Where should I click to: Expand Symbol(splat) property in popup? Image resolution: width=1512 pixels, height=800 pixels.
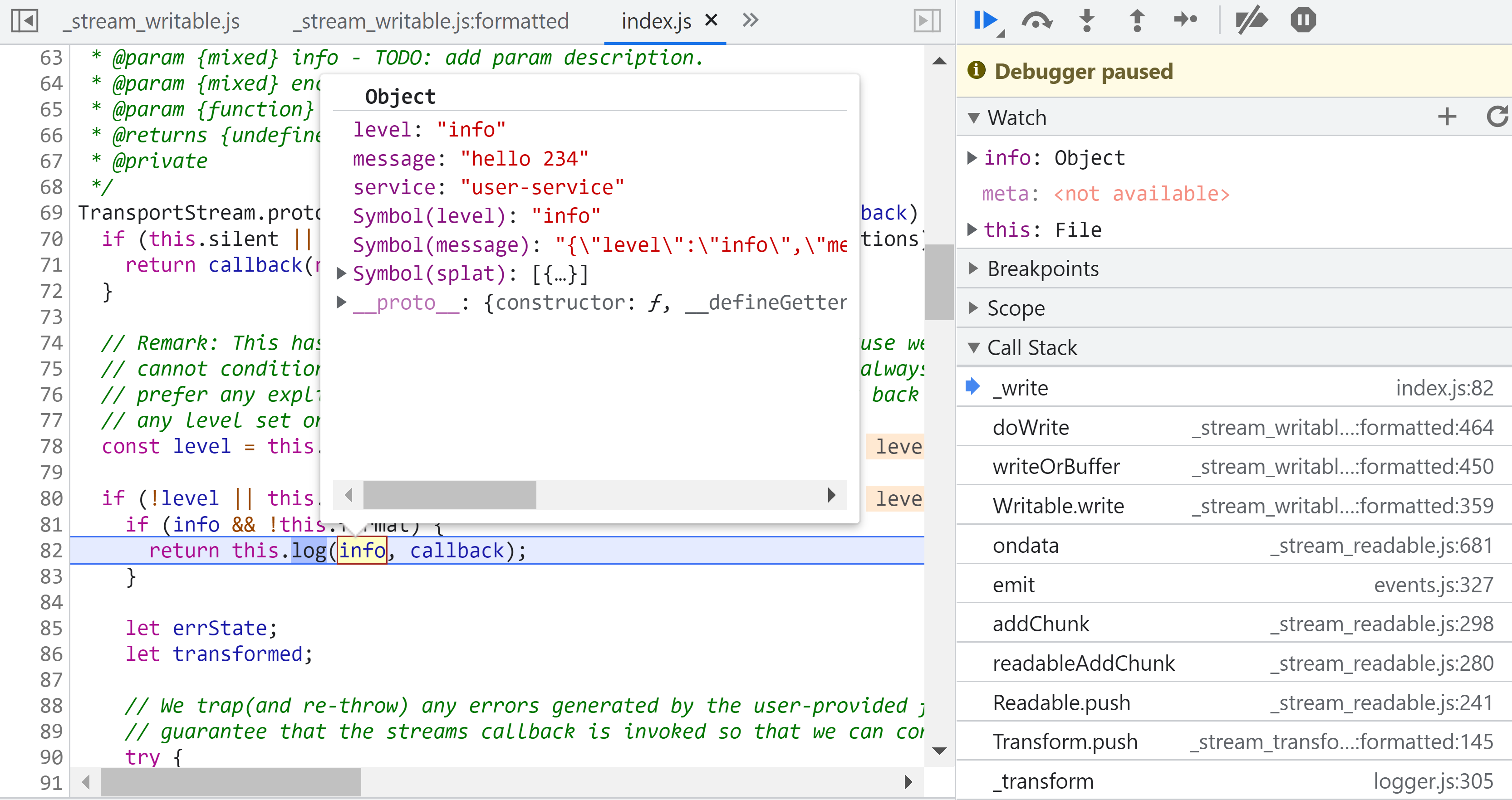pos(341,273)
